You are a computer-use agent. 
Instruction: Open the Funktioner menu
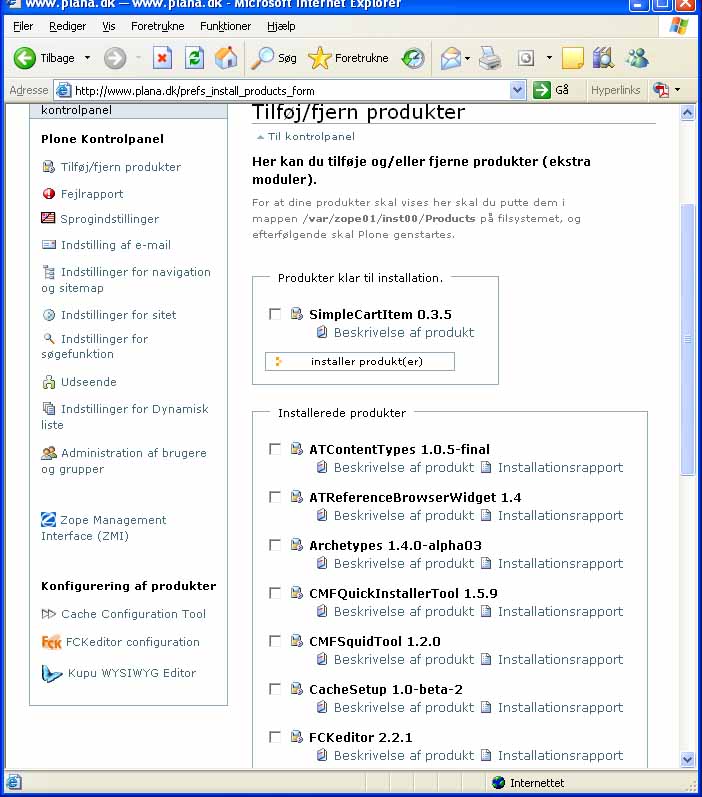(x=225, y=26)
